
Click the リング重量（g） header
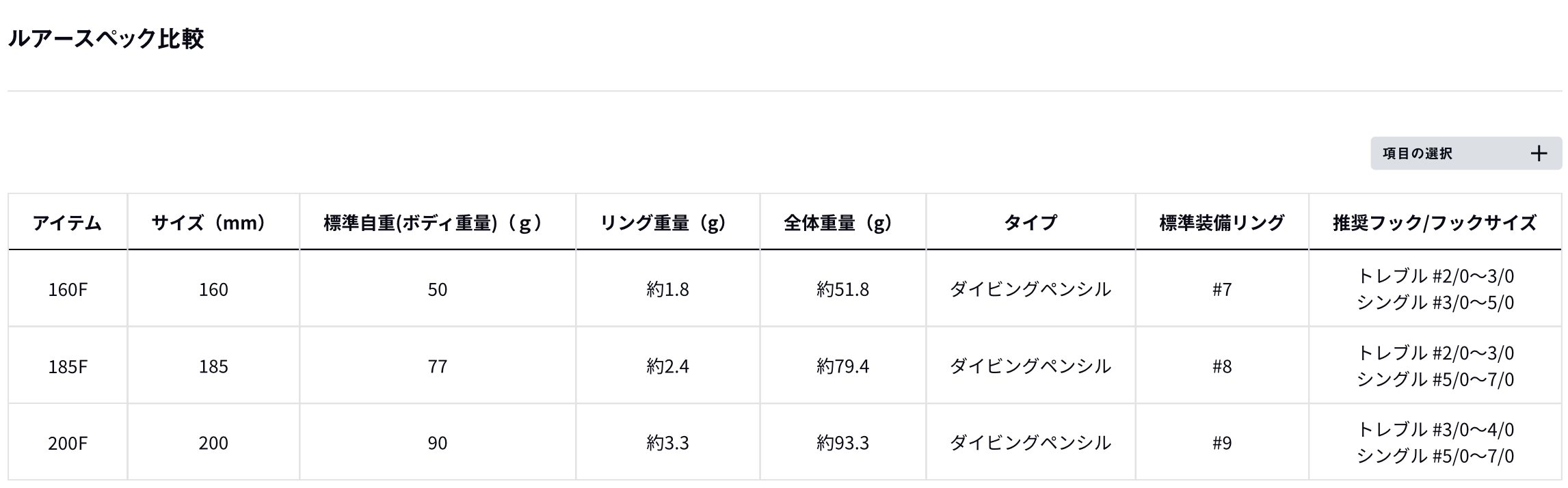coord(667,222)
